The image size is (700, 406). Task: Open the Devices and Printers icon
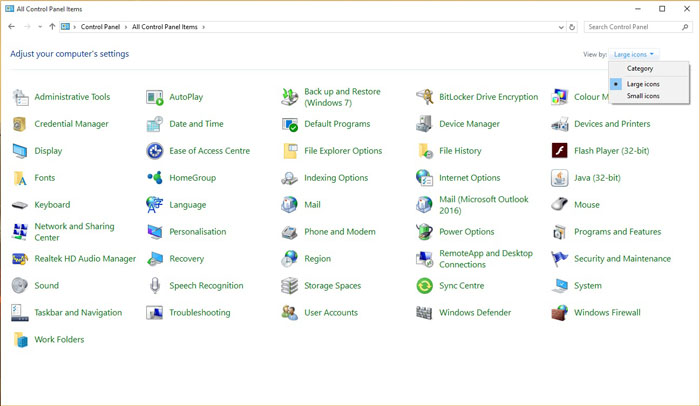[559, 124]
